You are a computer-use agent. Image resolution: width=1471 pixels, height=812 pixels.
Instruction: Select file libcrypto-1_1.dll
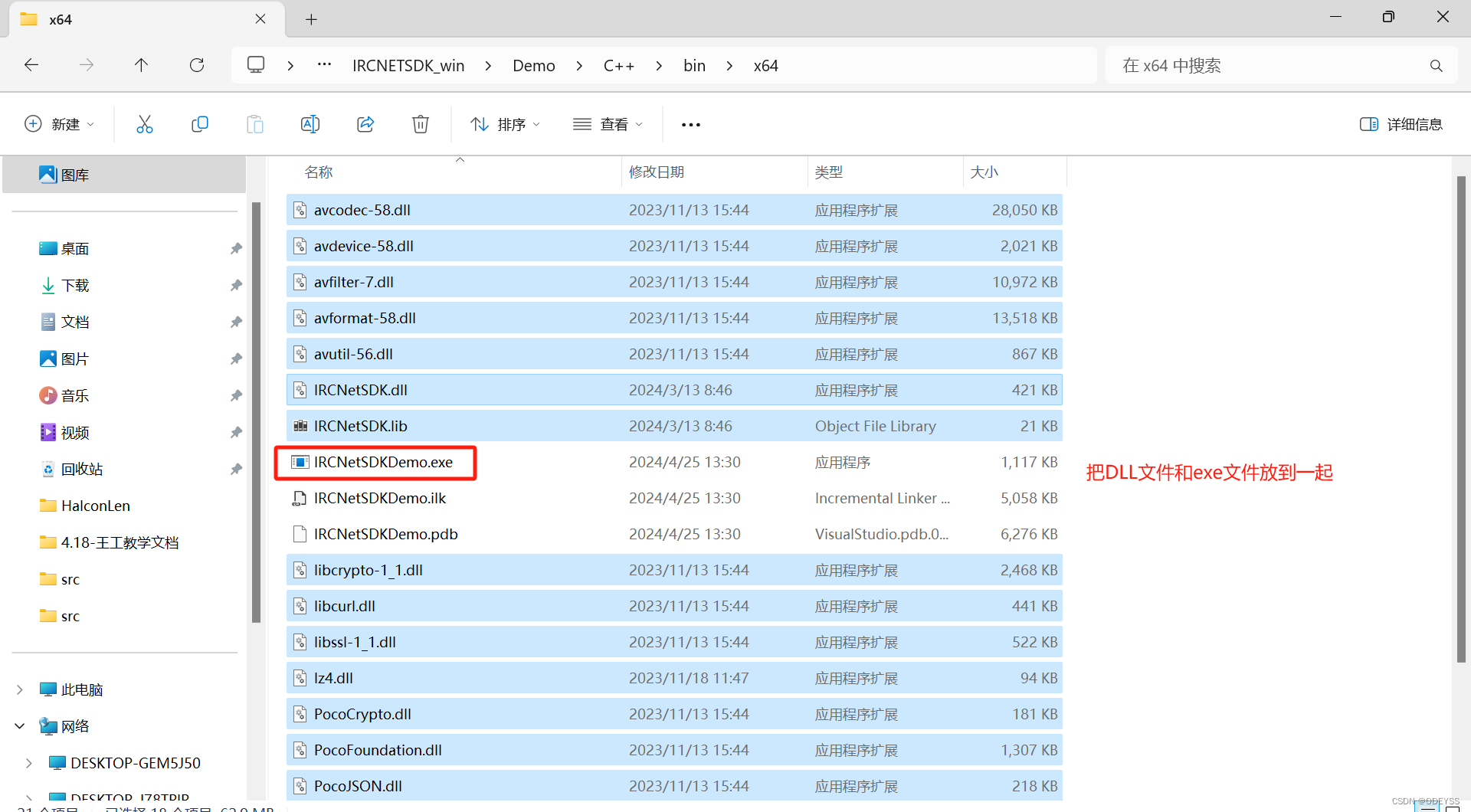pyautogui.click(x=674, y=570)
